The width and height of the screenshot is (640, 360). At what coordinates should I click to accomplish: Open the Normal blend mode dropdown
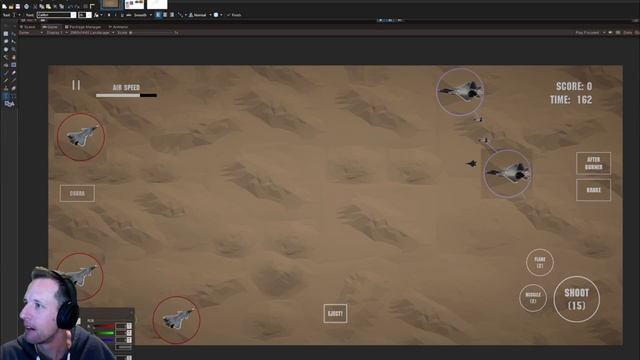[200, 15]
